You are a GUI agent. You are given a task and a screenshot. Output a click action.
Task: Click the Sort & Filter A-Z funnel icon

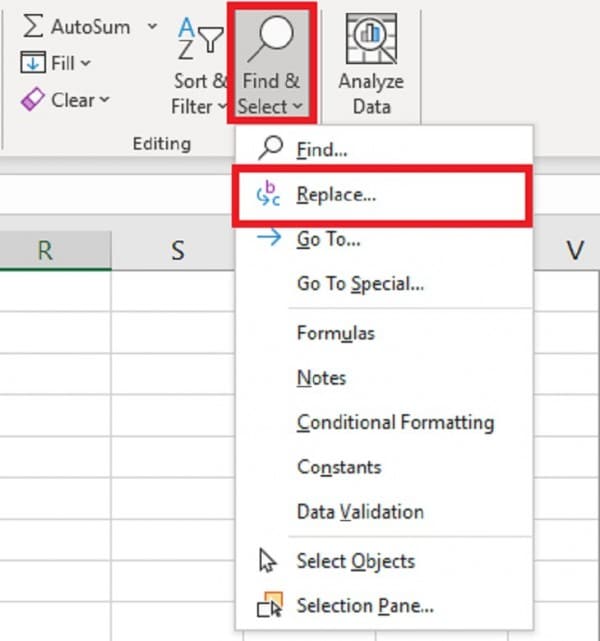point(201,39)
